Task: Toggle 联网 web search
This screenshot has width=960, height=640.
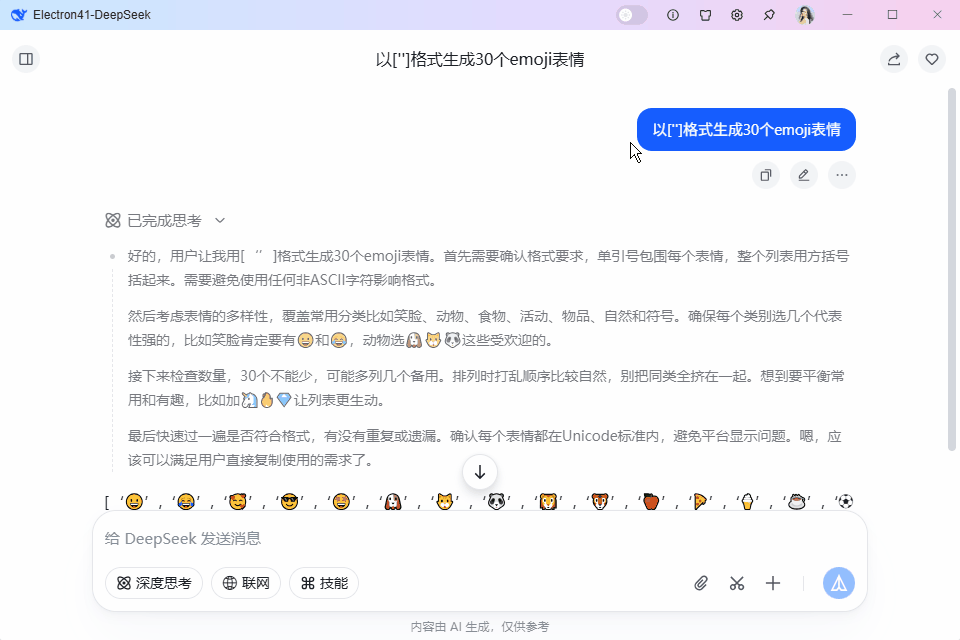Action: [246, 583]
